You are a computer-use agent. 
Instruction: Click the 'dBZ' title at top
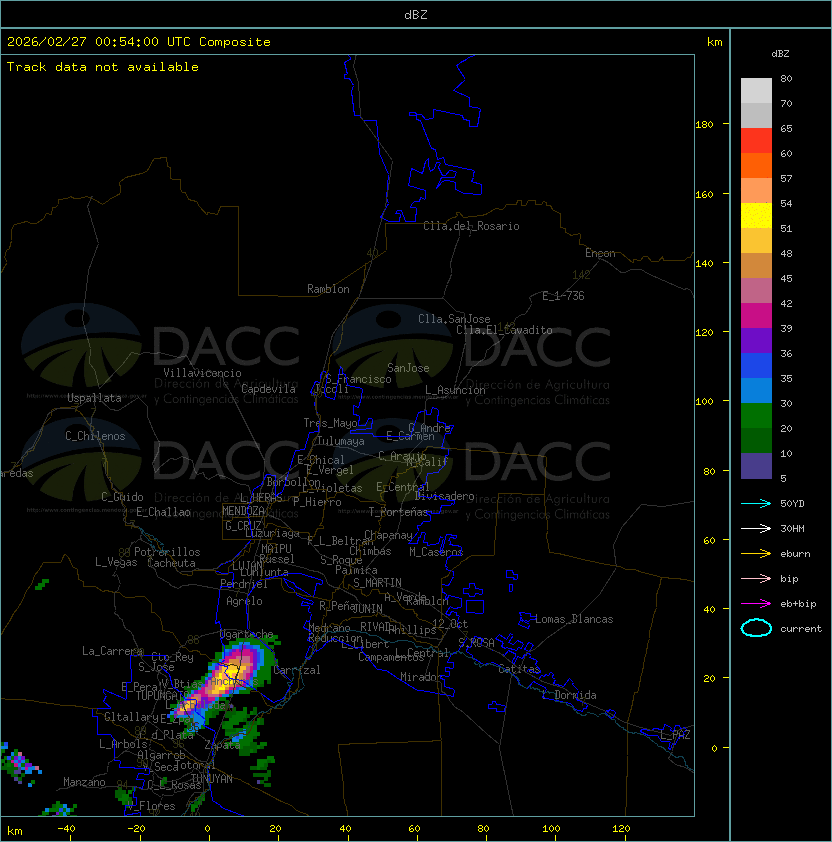pyautogui.click(x=416, y=14)
